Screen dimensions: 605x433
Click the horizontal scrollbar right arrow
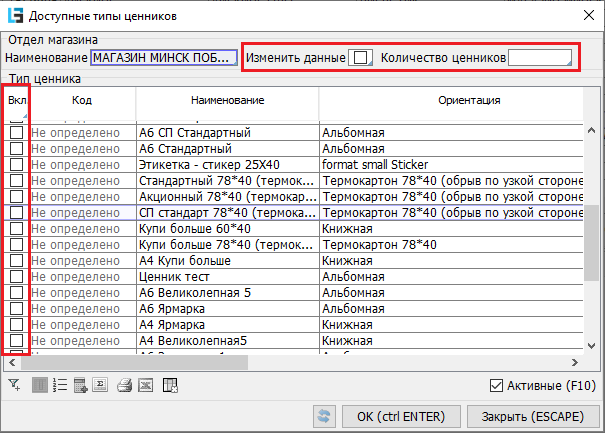tap(574, 363)
